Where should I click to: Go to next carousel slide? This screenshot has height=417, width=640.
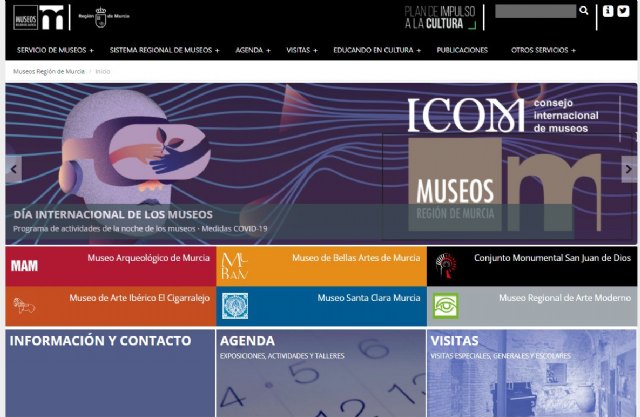(629, 169)
